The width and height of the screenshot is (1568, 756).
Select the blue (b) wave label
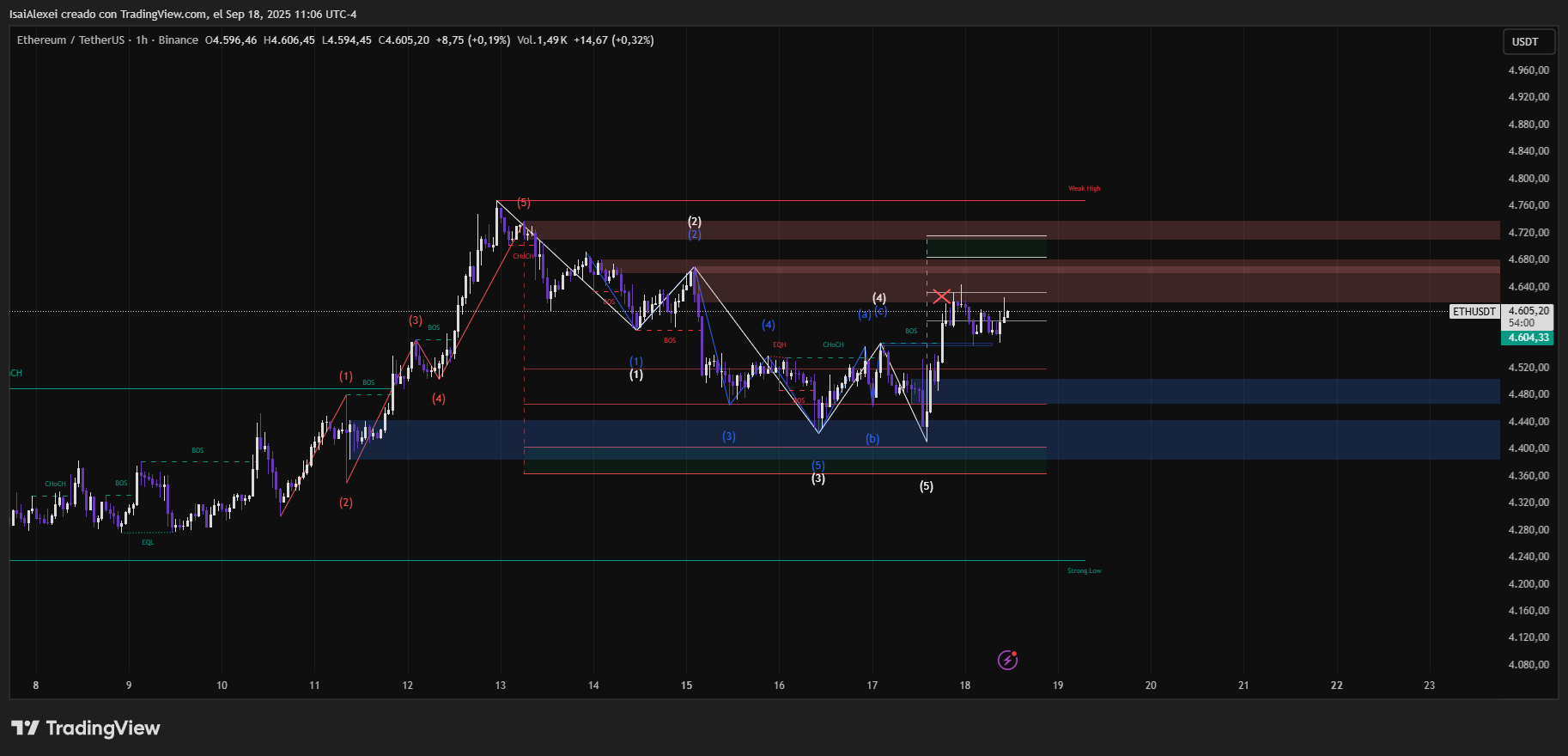[872, 439]
